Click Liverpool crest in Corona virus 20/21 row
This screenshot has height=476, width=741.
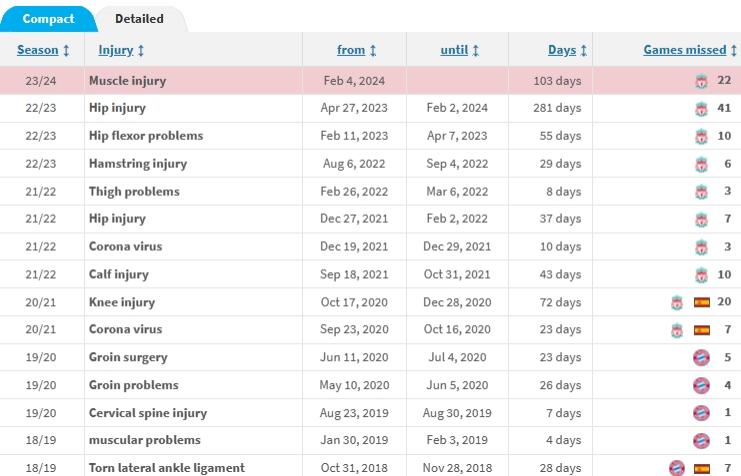tap(677, 330)
